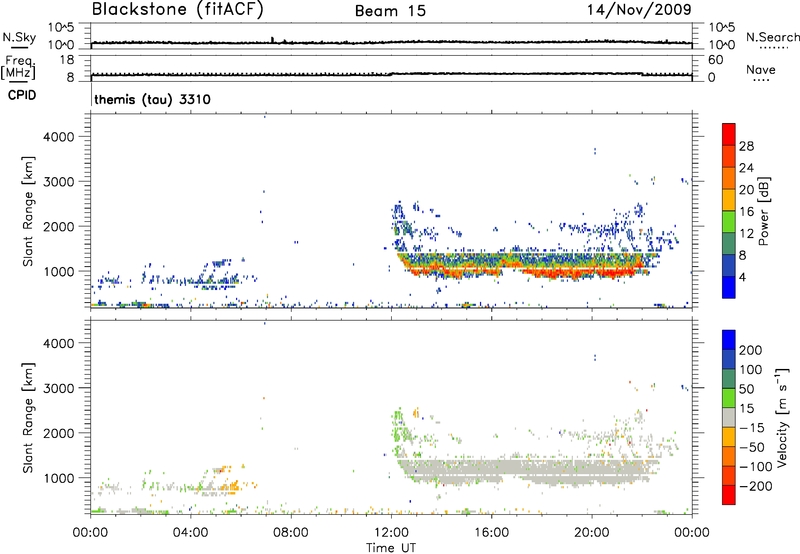
Task: Click "Slant Range [km]" label of velocity panel
Action: [28, 418]
